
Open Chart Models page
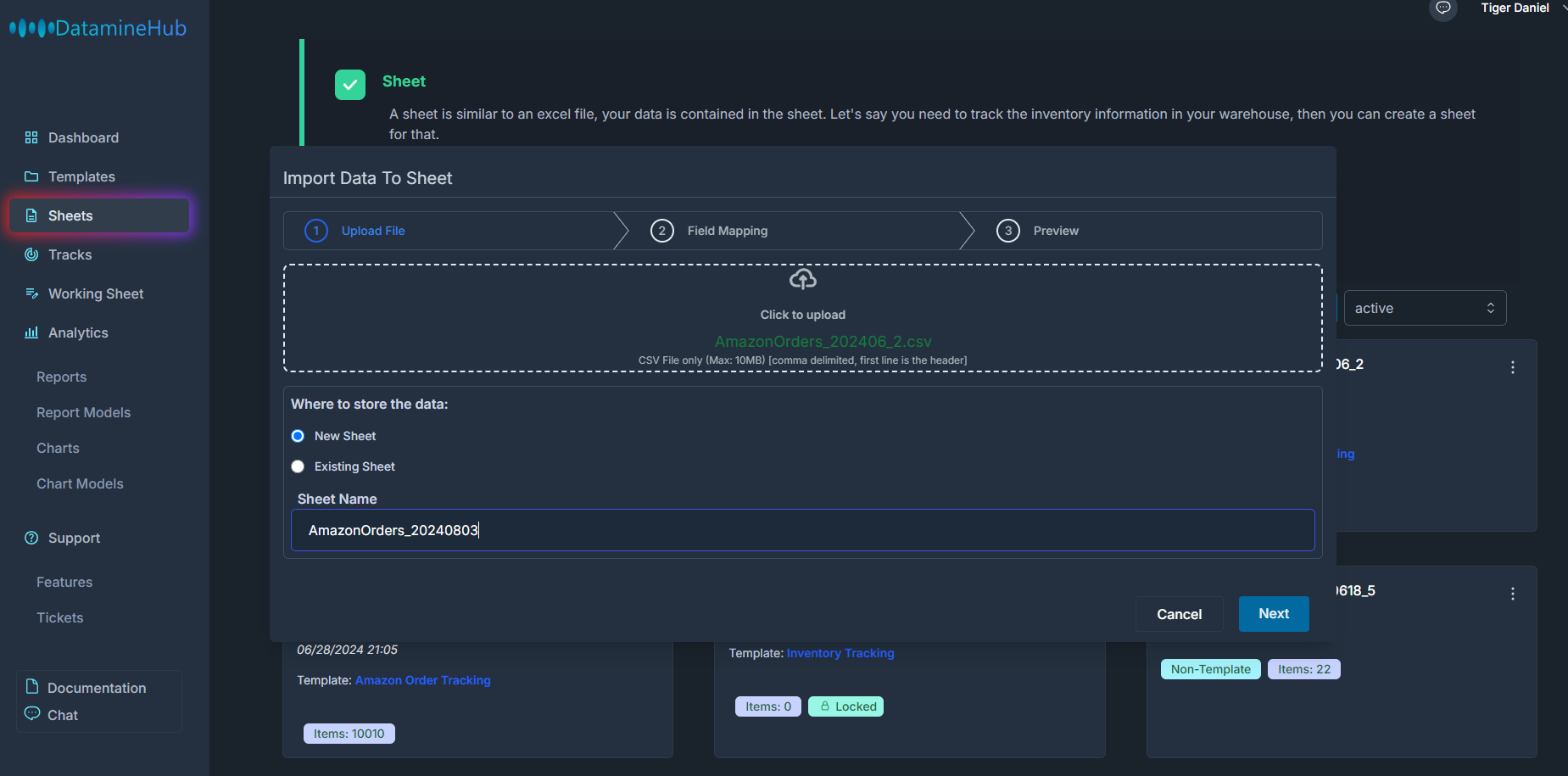click(x=80, y=483)
